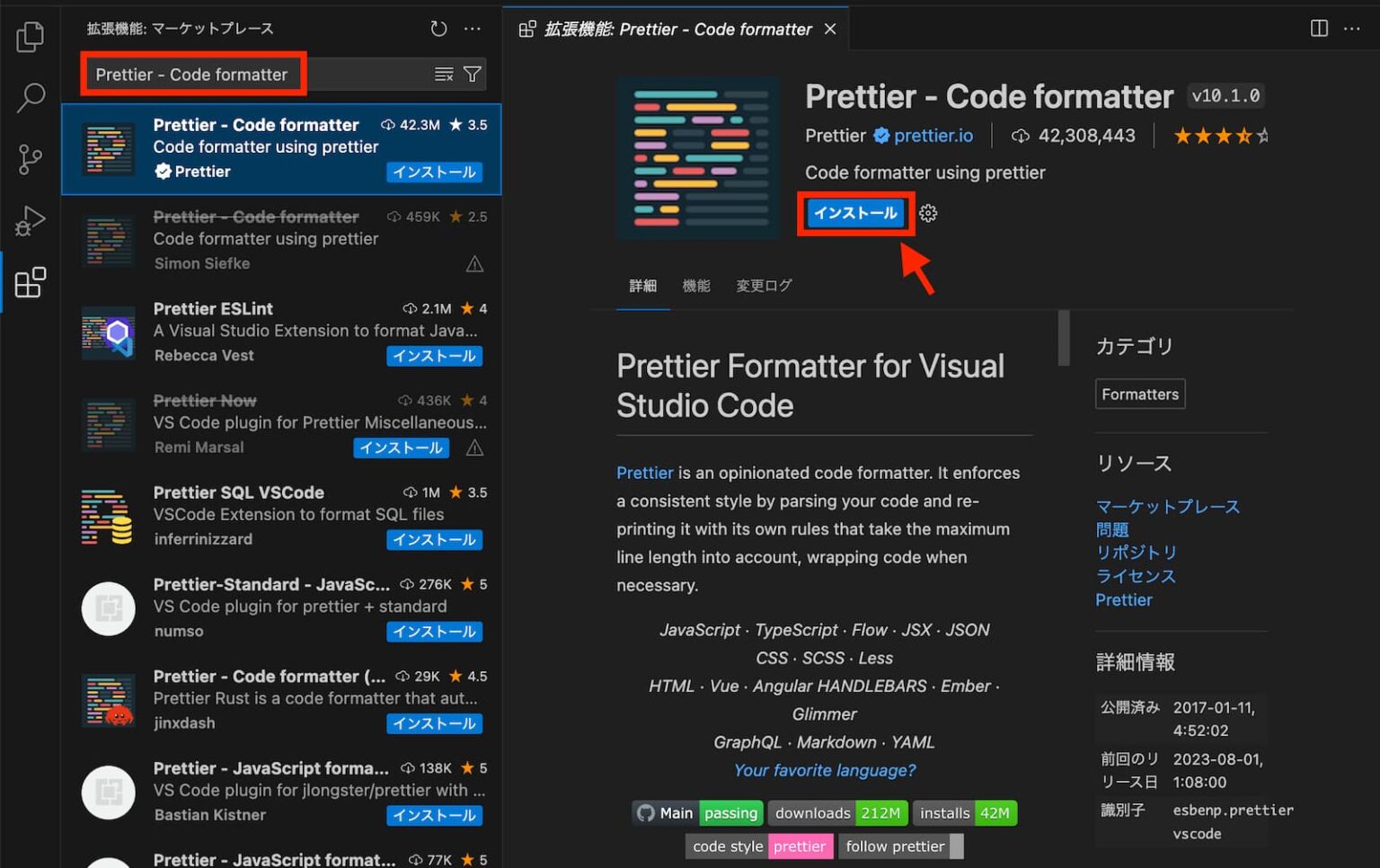Switch to the 変更ログ tab

tap(763, 285)
